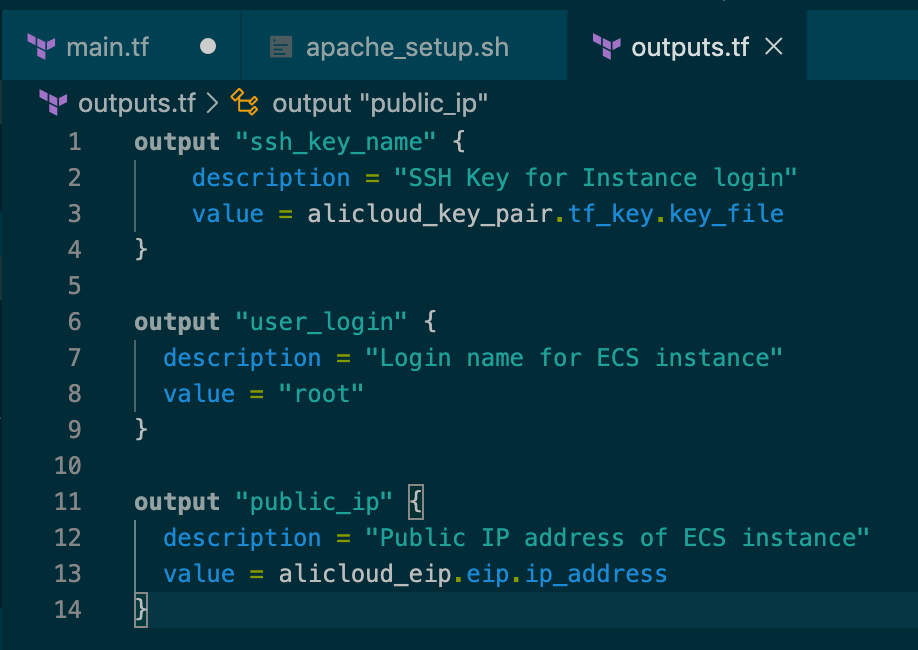
Task: Click line number 11 in the gutter
Action: pyautogui.click(x=67, y=502)
